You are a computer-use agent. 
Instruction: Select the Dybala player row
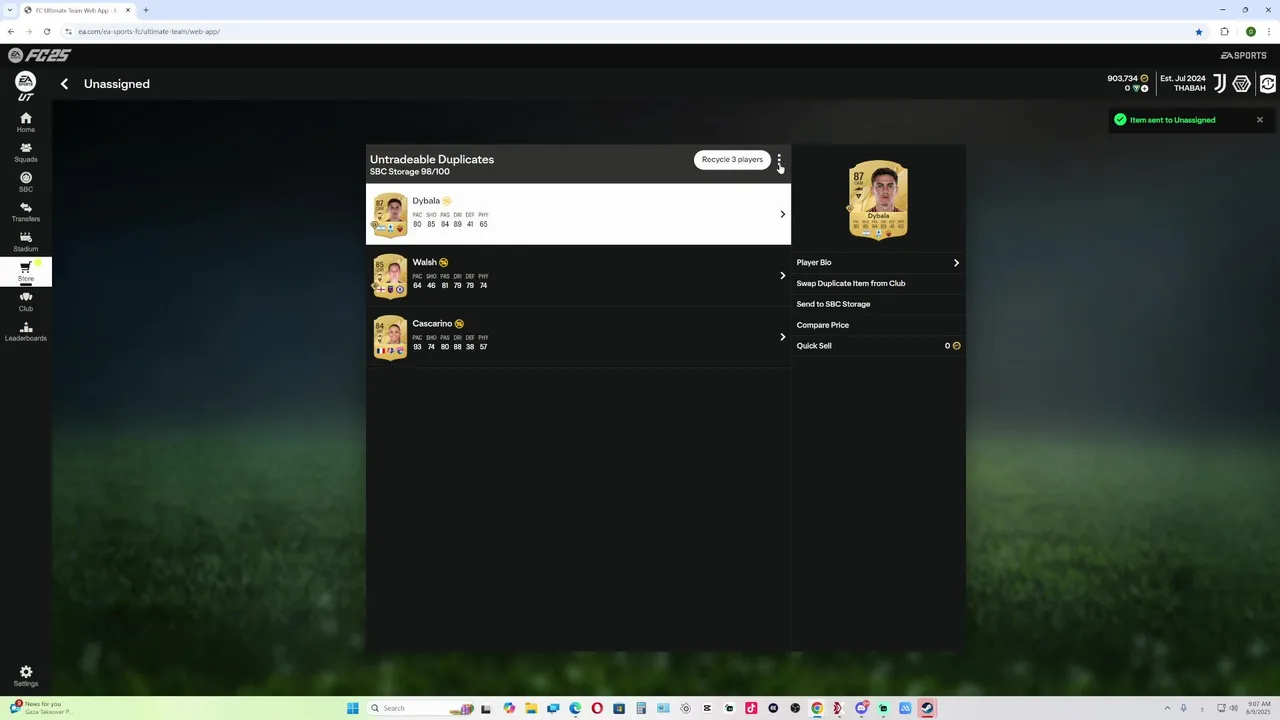(578, 214)
